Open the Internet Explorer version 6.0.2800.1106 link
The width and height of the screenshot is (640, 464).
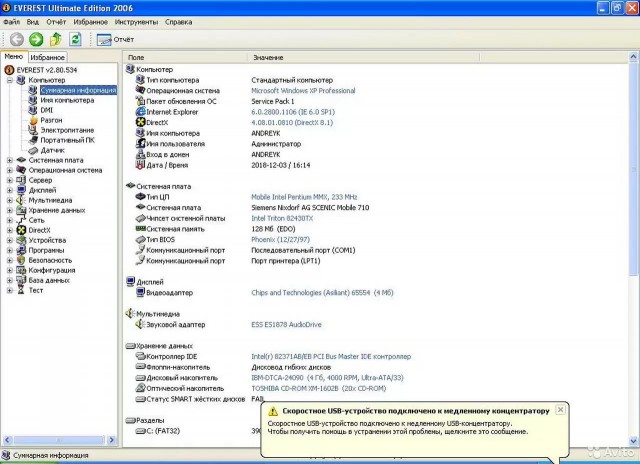pos(293,112)
